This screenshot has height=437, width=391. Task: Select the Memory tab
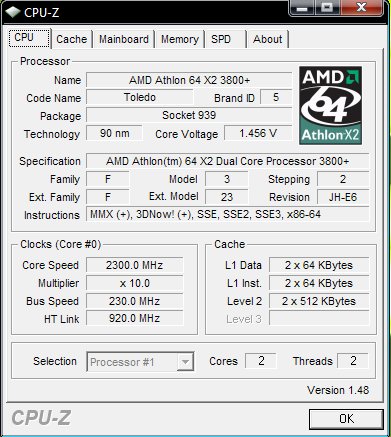(x=180, y=39)
